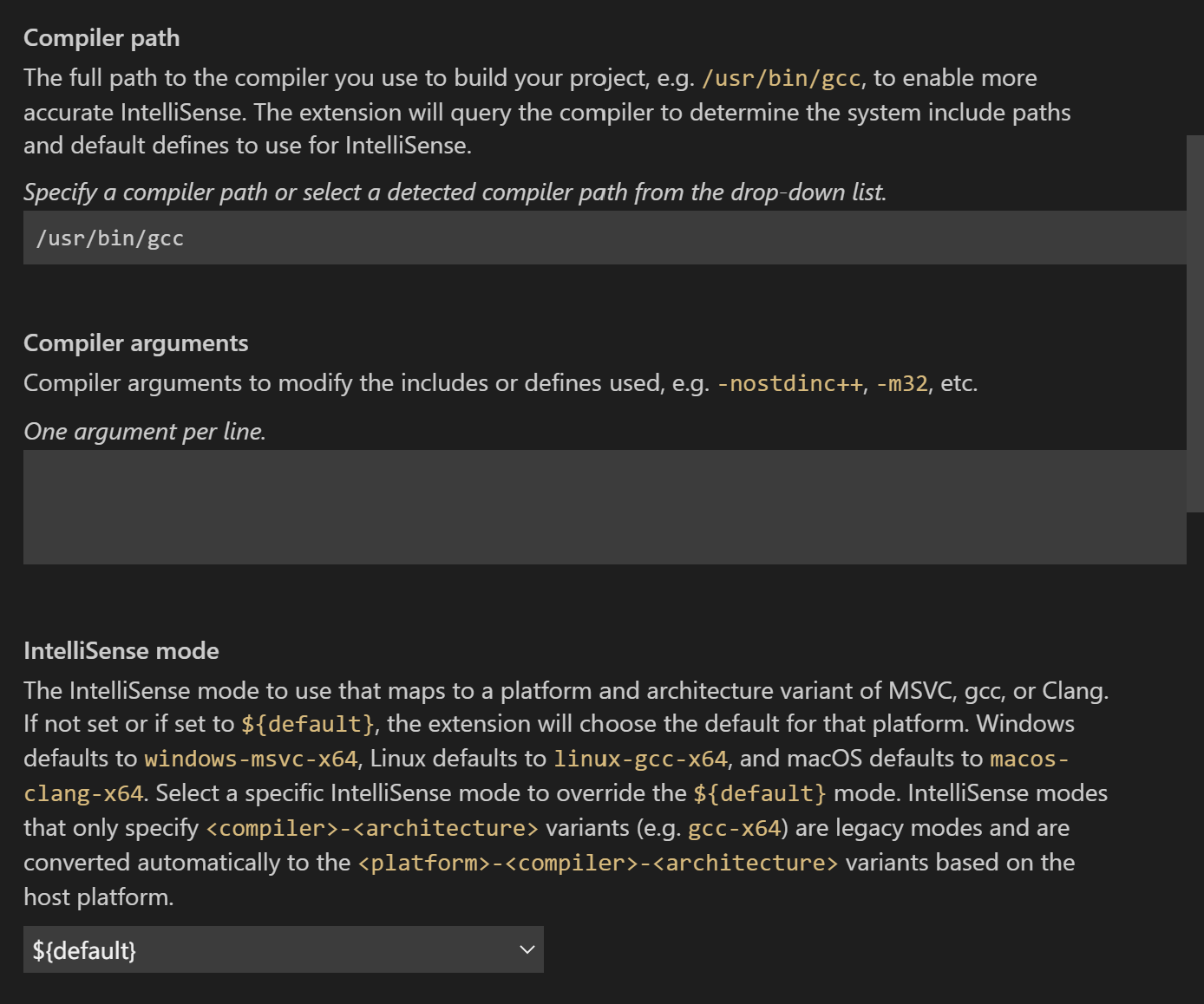Click the windows-msvc-x64 text
The height and width of the screenshot is (1004, 1204).
pos(251,758)
